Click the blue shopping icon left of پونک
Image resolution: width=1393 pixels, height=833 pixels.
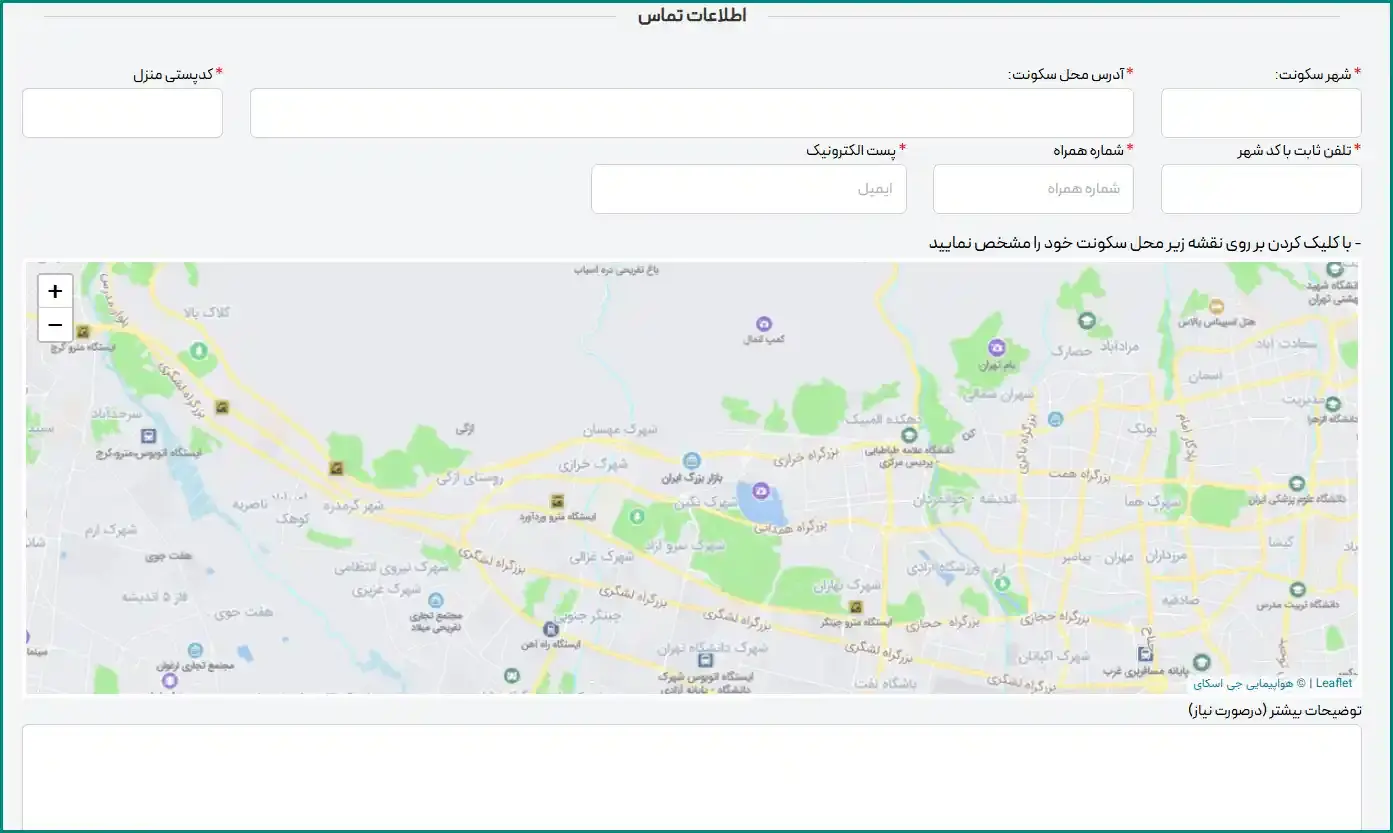[1055, 419]
